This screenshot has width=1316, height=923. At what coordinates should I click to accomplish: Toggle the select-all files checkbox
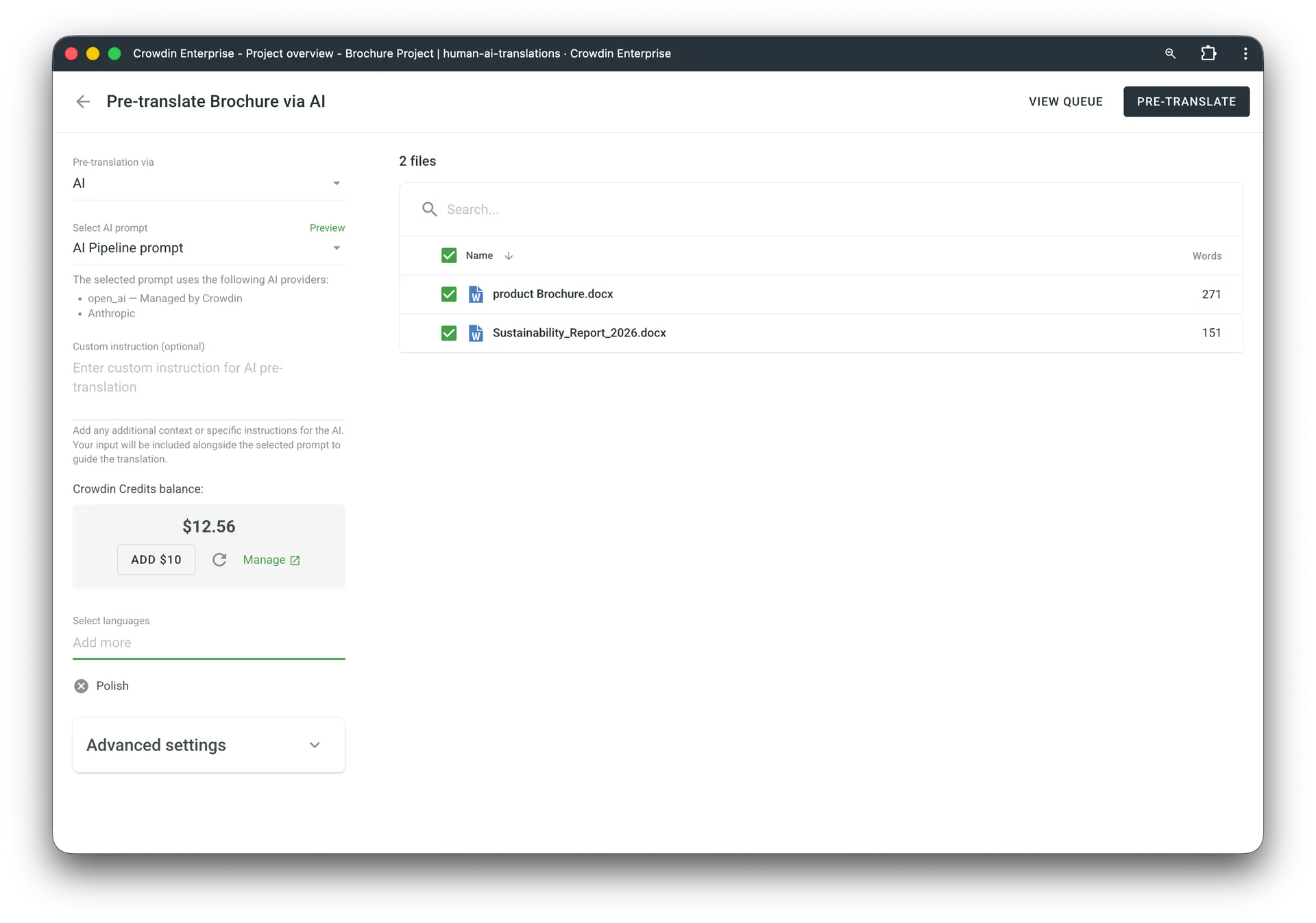click(x=449, y=256)
